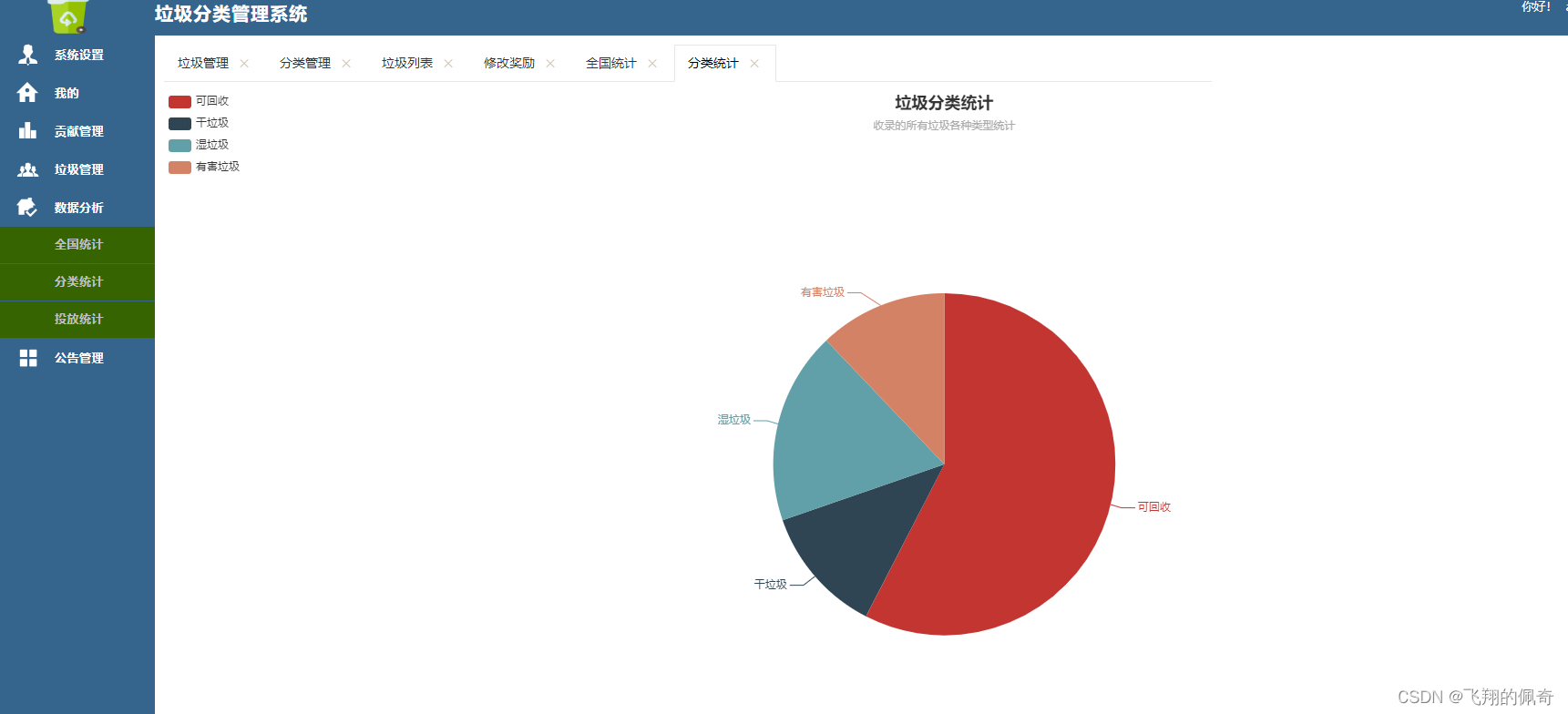This screenshot has width=1568, height=714.
Task: Click the 垃圾分类管理系统 header title
Action: coord(231,15)
